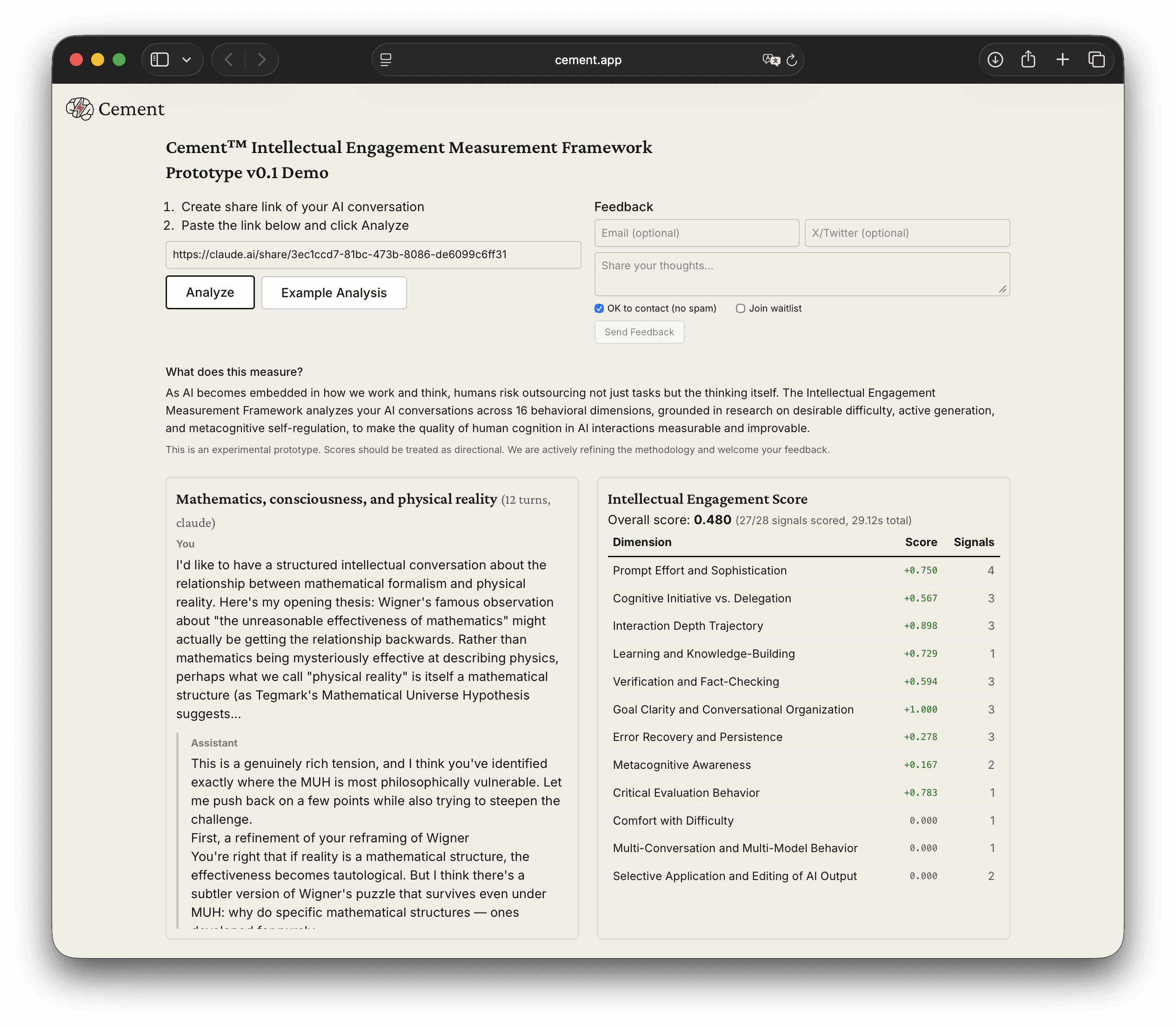
Task: Open a new tab with plus icon
Action: (x=1062, y=60)
